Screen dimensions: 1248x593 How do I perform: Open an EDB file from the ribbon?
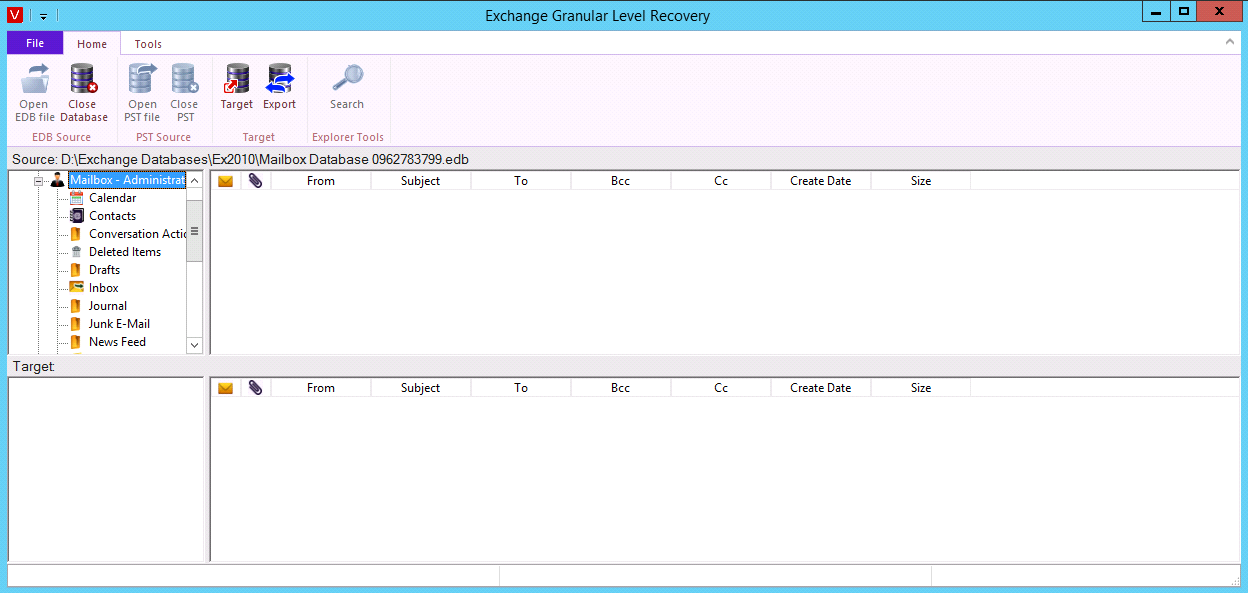(35, 93)
